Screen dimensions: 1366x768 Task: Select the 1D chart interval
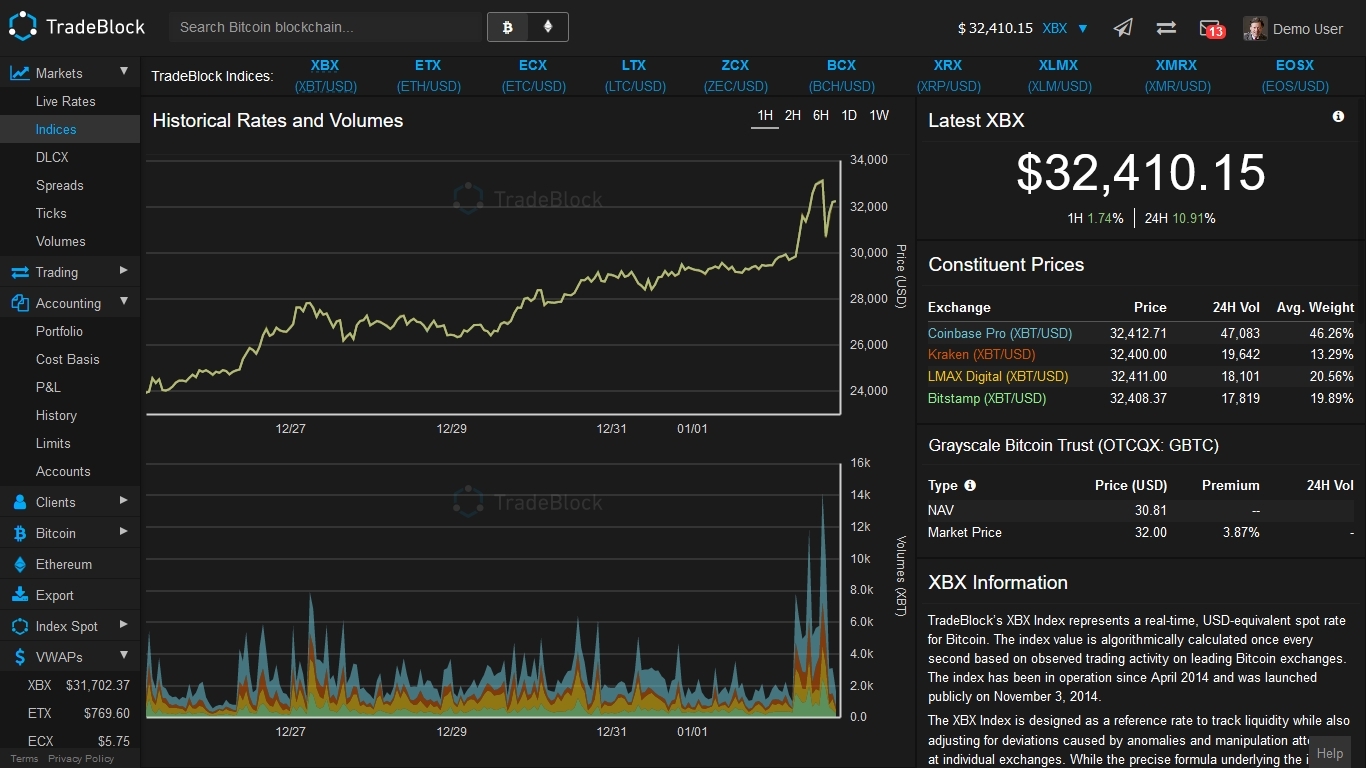(849, 116)
